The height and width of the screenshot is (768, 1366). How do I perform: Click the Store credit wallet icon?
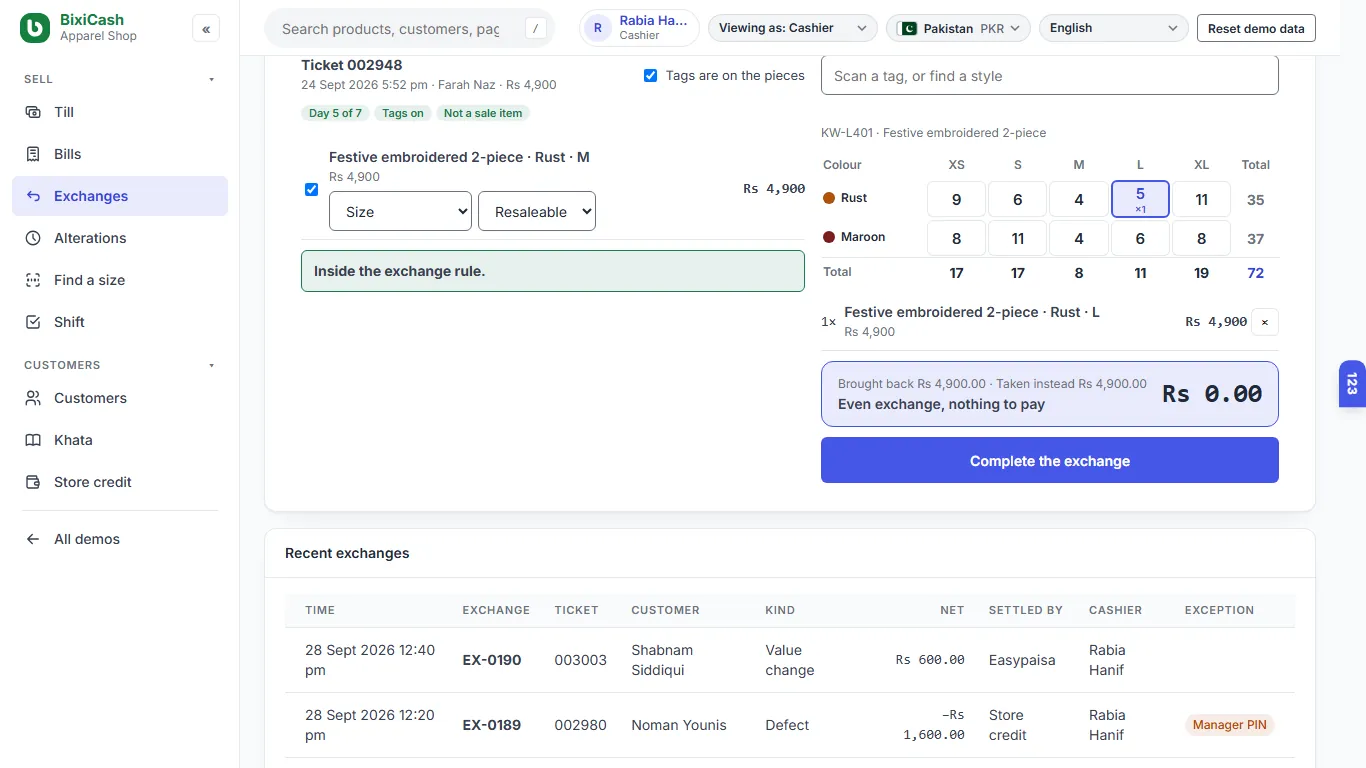click(x=33, y=482)
